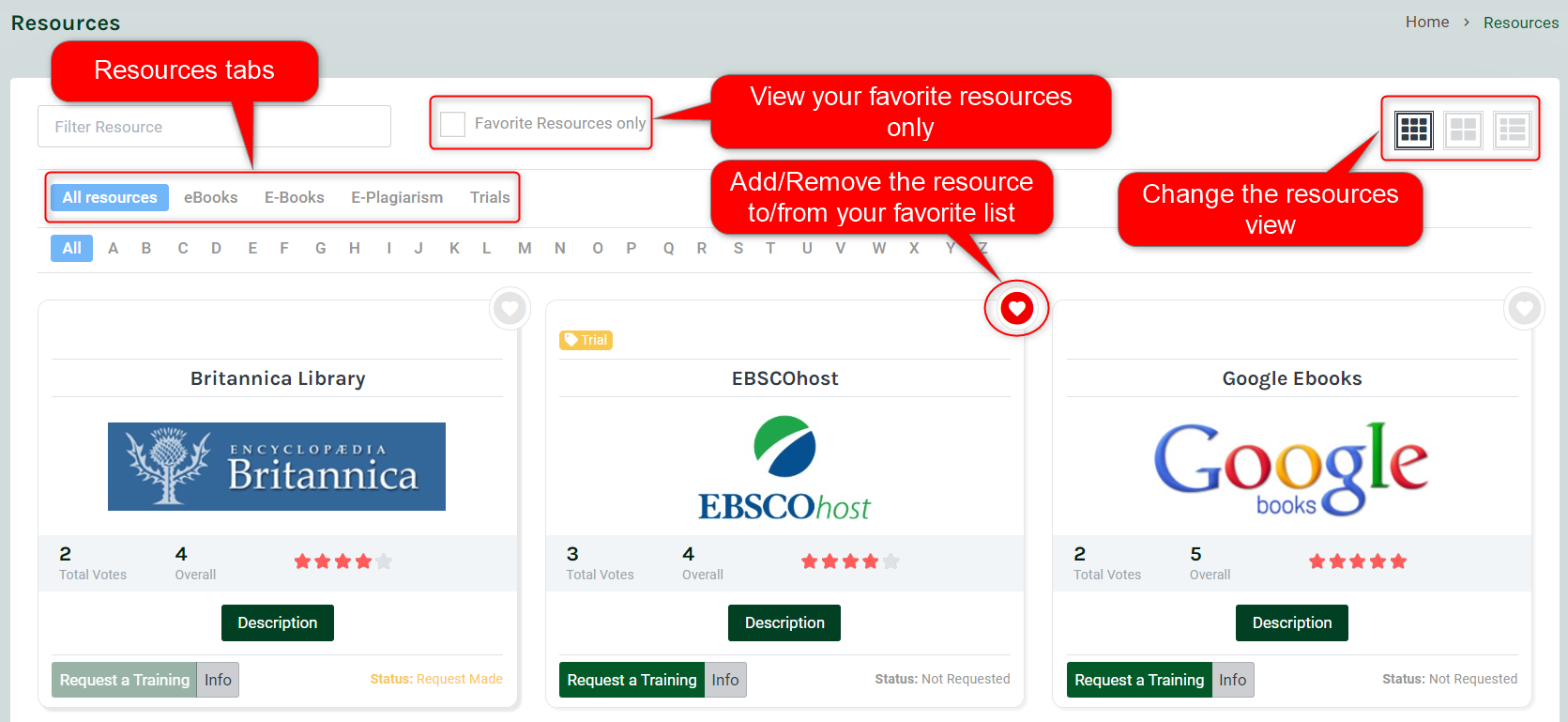1568x722 pixels.
Task: Favorite the Britannica Library resource heart
Action: click(510, 308)
